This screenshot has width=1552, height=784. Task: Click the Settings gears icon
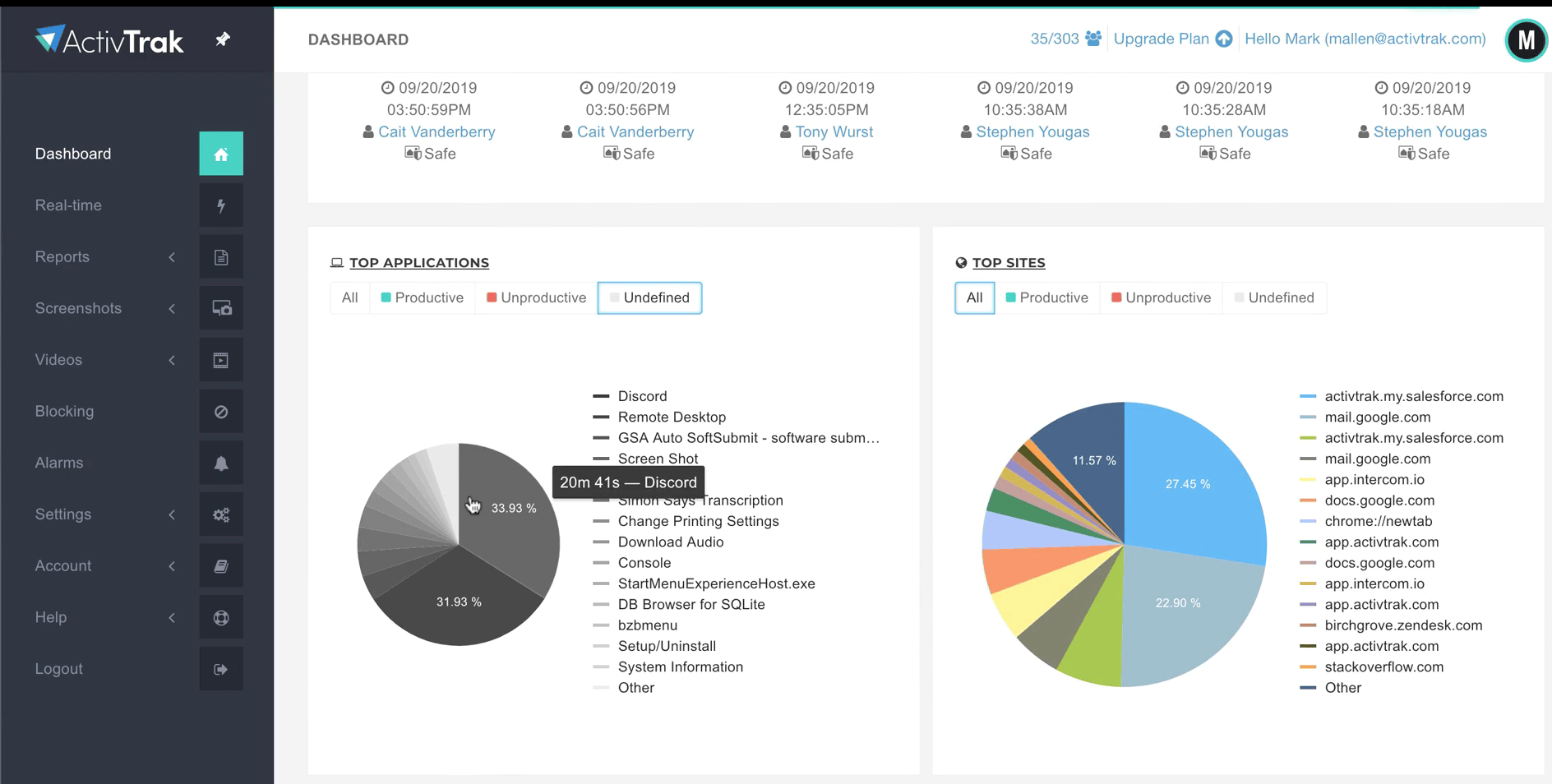(221, 514)
